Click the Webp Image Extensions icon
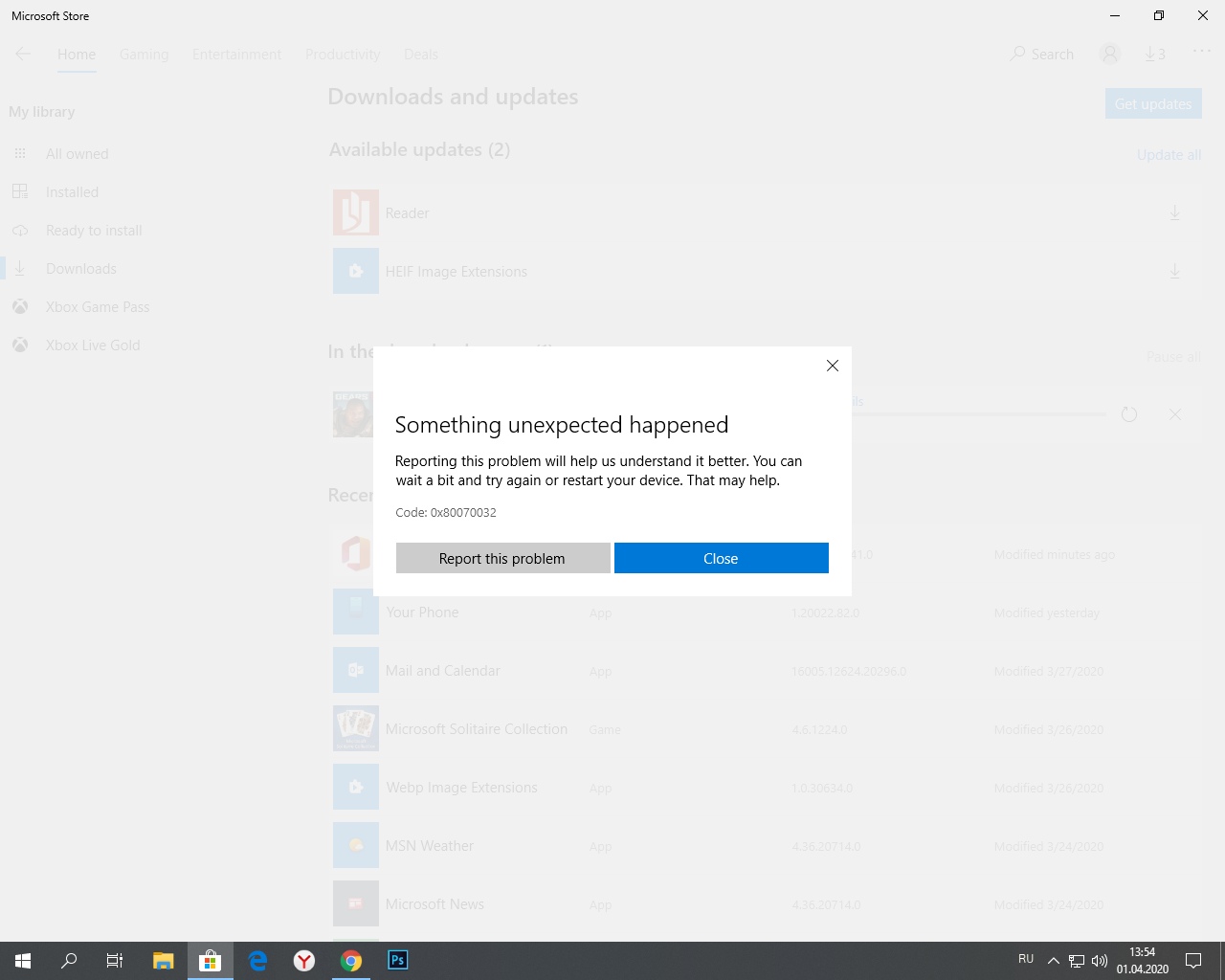Image resolution: width=1225 pixels, height=980 pixels. point(356,787)
